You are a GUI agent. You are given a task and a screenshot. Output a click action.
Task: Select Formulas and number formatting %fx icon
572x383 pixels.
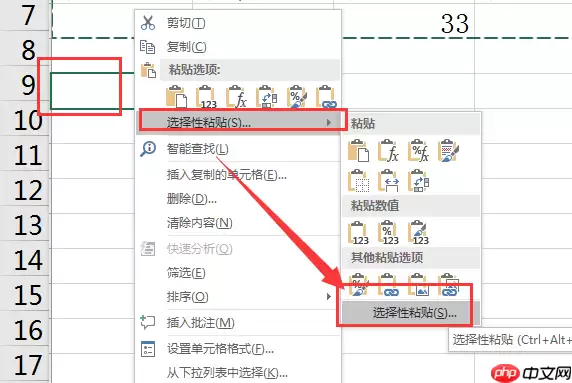click(418, 150)
